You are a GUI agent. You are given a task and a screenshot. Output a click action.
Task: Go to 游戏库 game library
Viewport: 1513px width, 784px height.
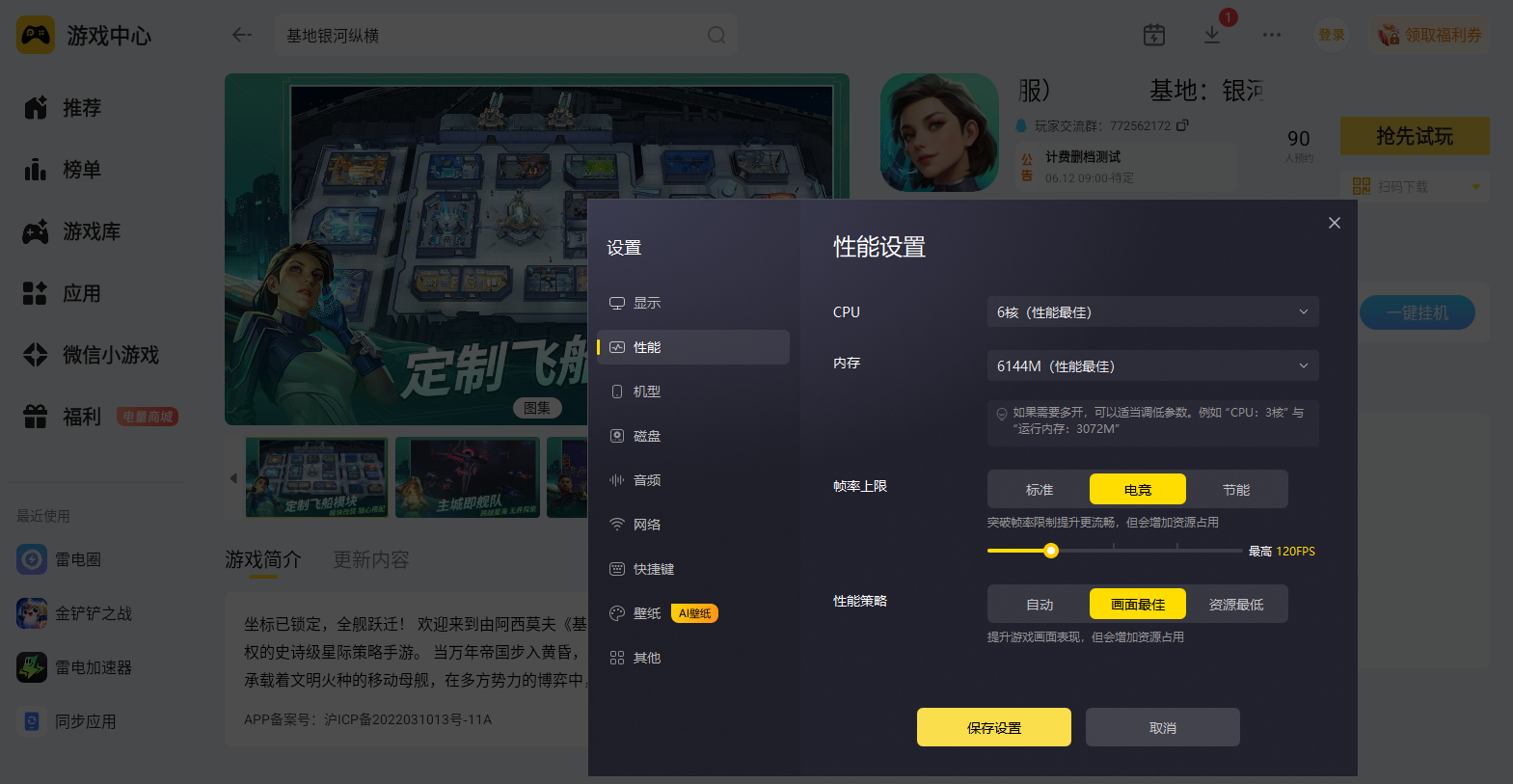click(73, 231)
